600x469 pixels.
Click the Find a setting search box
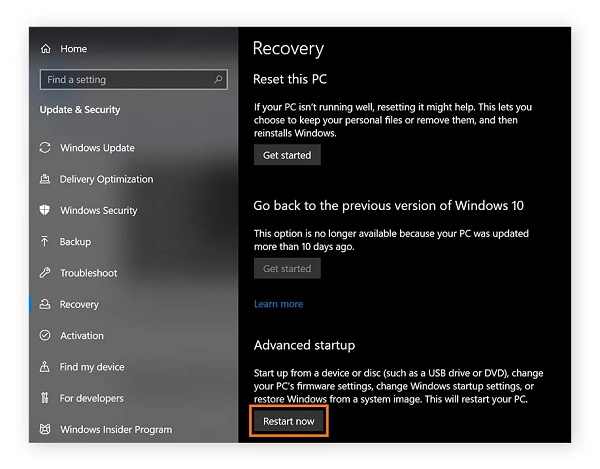tap(125, 79)
